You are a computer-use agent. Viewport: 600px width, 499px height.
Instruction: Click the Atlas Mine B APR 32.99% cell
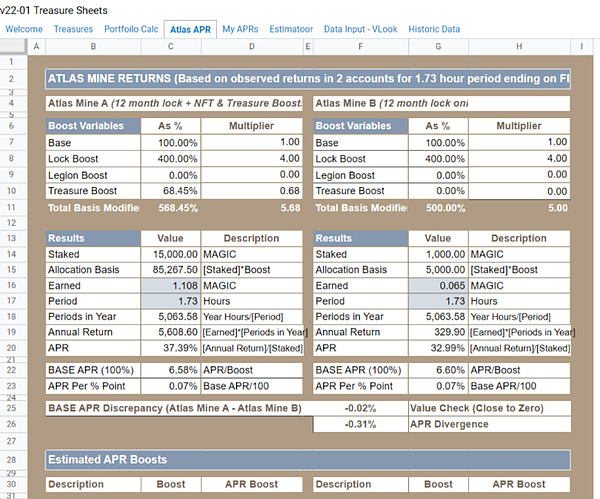(437, 347)
